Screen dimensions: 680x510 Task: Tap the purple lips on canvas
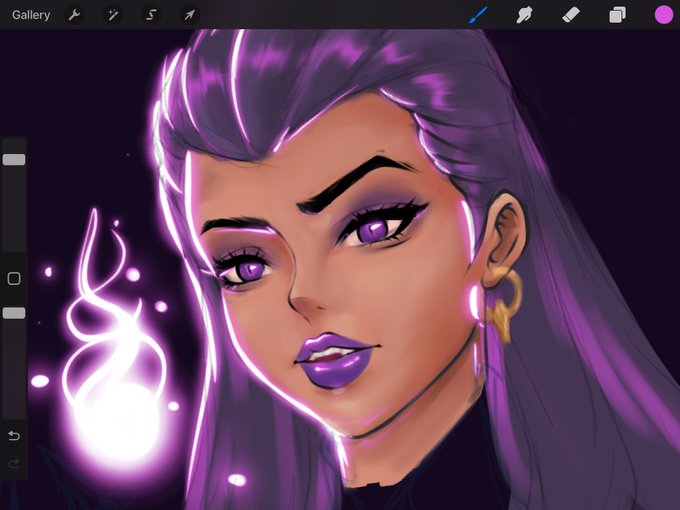pyautogui.click(x=334, y=360)
